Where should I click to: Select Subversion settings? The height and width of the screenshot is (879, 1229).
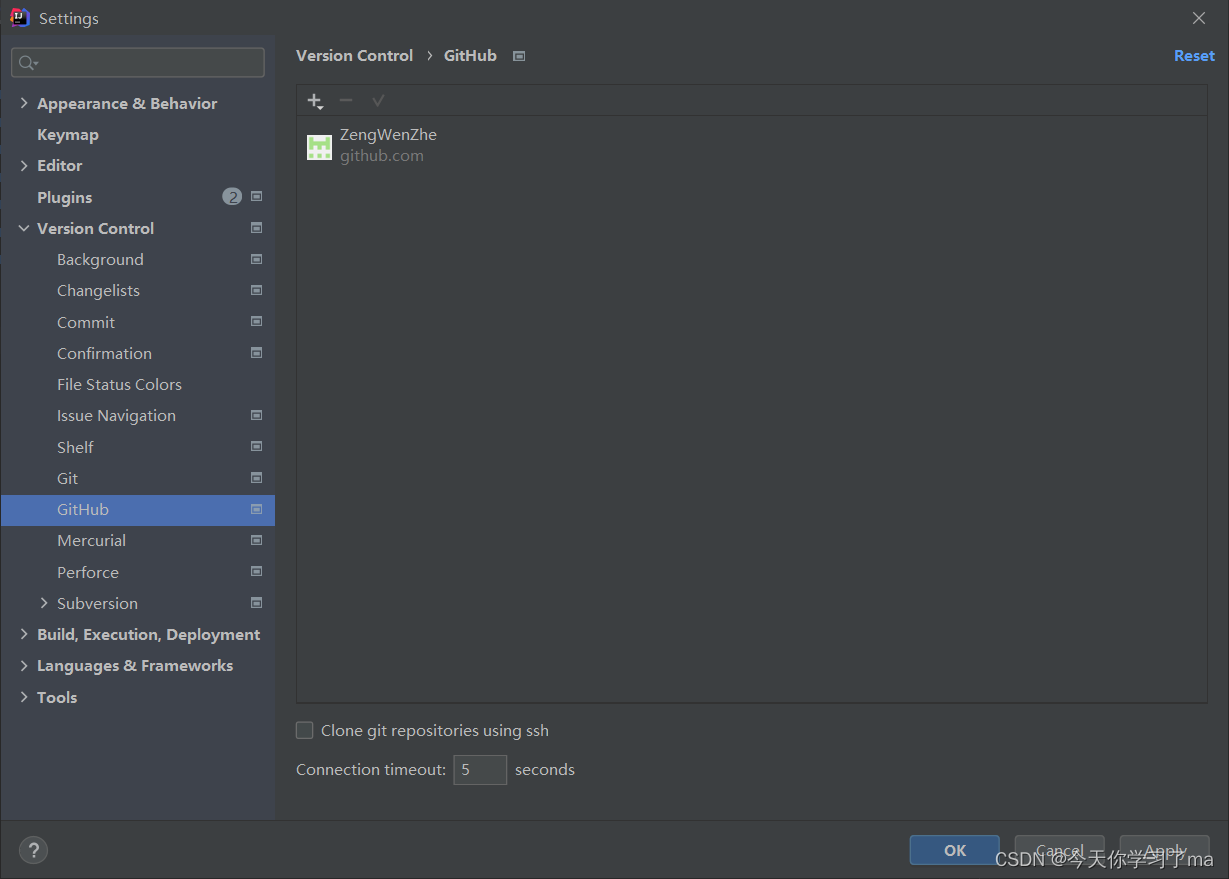pyautogui.click(x=97, y=603)
